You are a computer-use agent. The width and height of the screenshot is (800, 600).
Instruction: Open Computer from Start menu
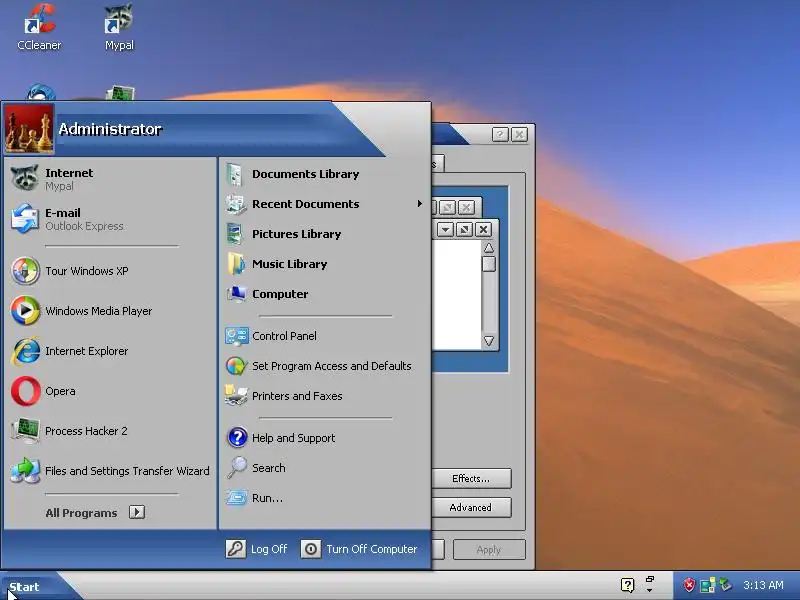pyautogui.click(x=324, y=294)
